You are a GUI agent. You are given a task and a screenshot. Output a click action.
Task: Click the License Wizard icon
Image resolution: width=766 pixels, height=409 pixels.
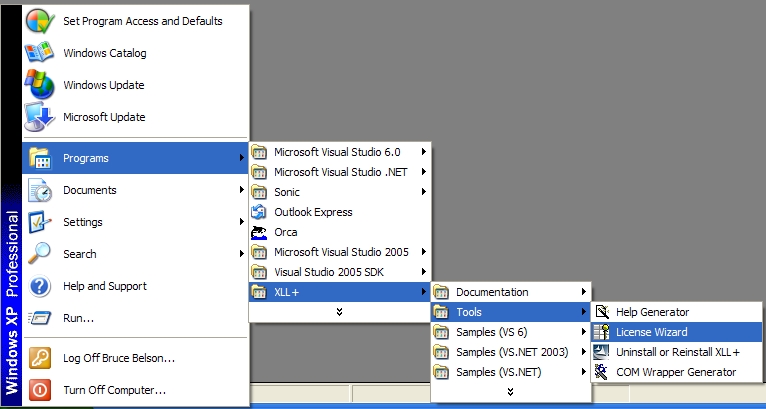click(602, 332)
